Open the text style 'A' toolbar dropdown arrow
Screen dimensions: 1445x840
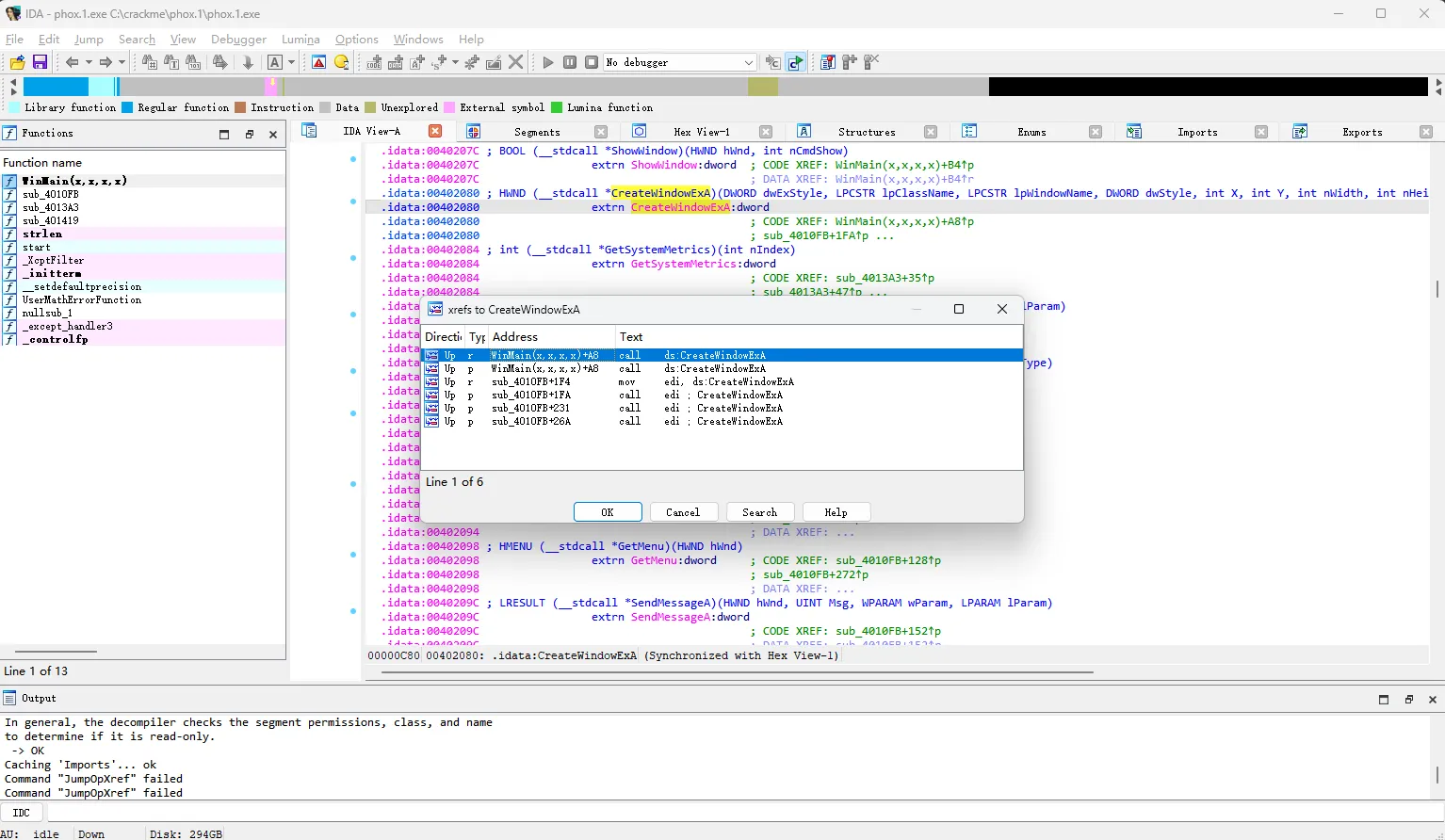tap(291, 62)
